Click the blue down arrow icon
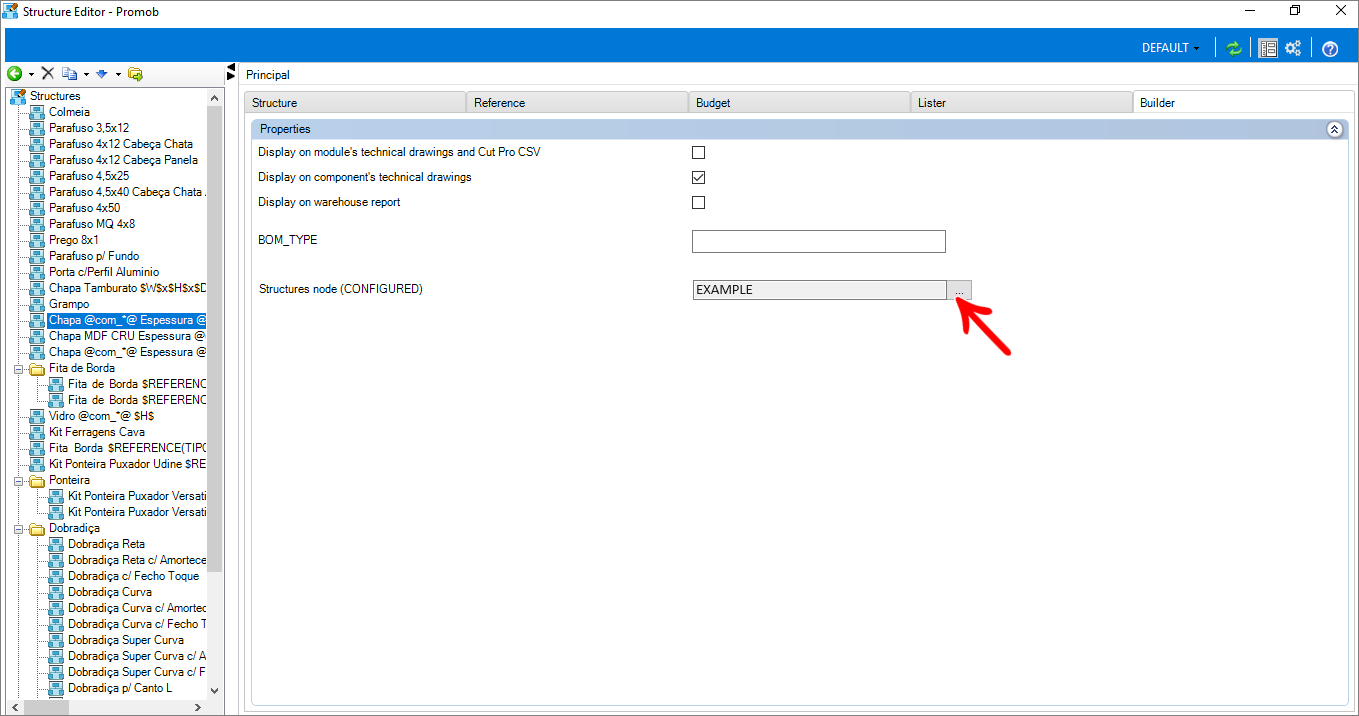Screen dimensions: 1359x716 [102, 74]
